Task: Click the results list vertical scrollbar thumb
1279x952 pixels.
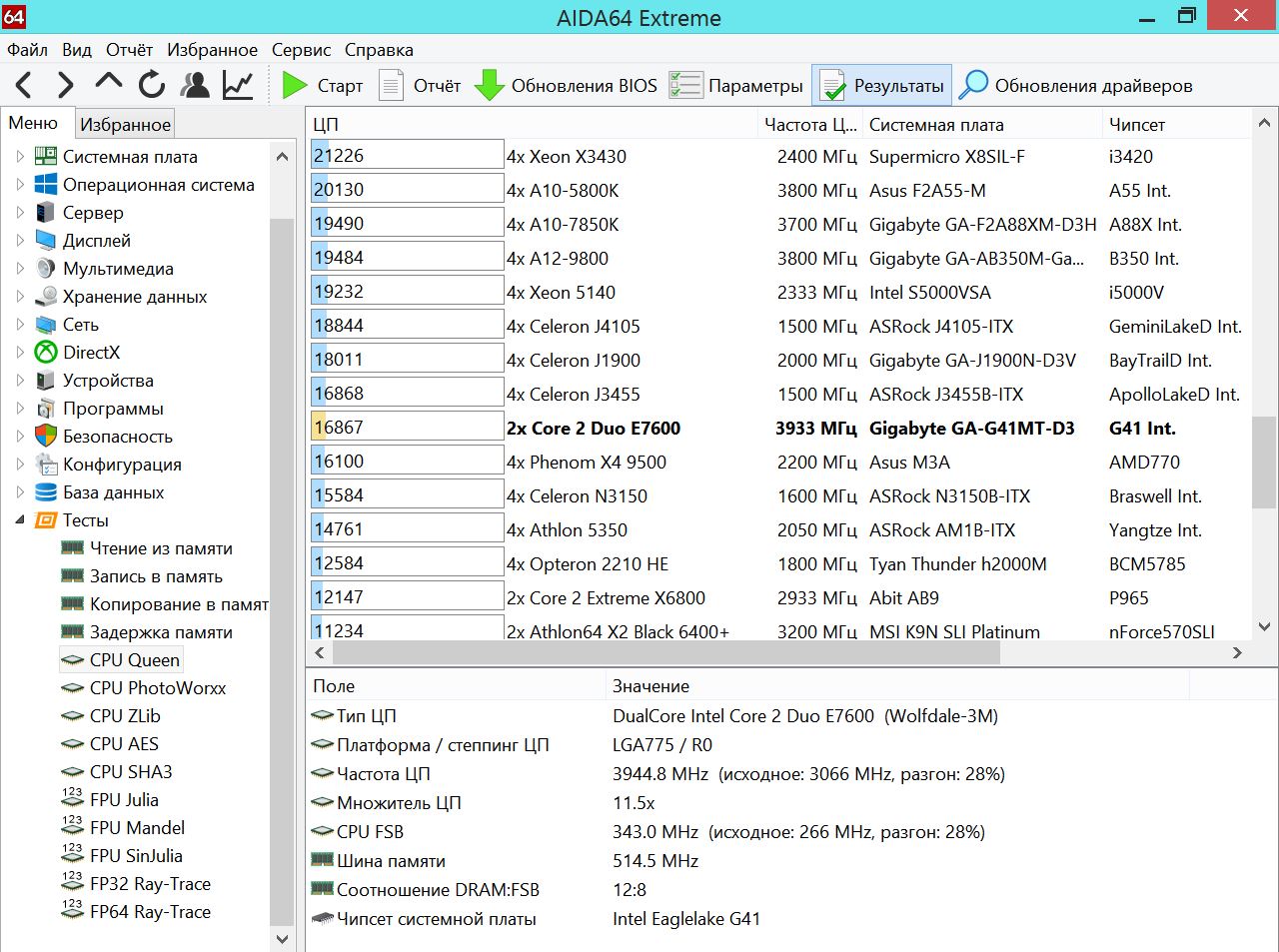Action: 1264,463
